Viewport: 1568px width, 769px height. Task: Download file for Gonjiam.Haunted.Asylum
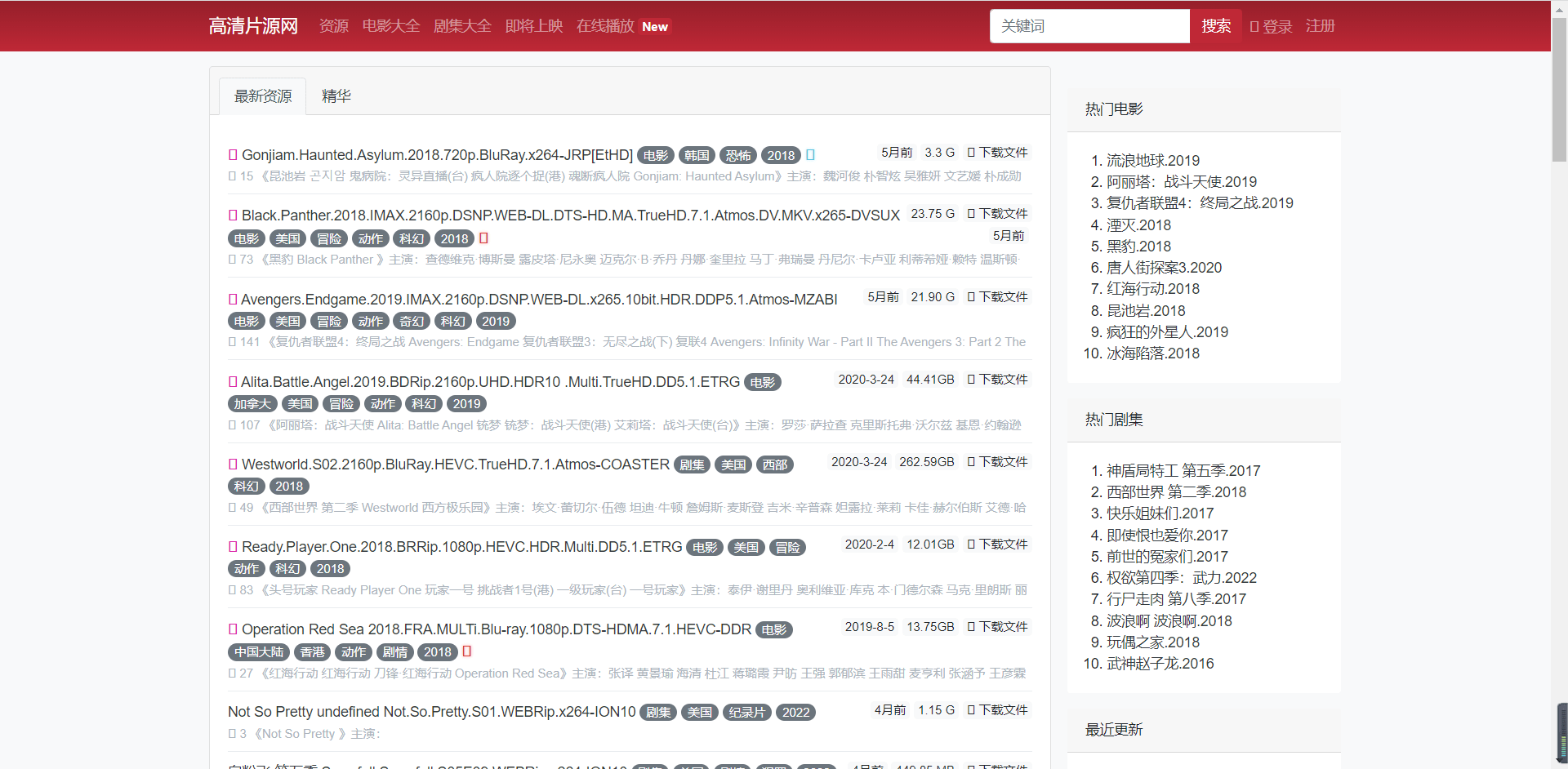click(x=997, y=153)
